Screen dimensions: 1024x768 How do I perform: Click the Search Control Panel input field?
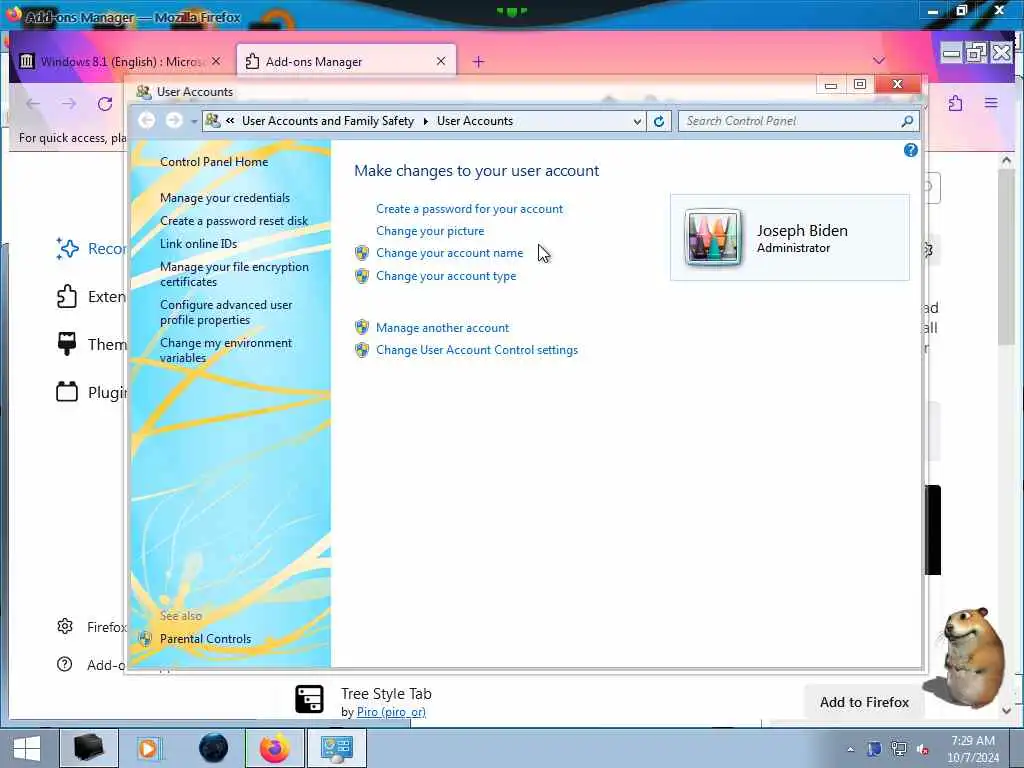pyautogui.click(x=789, y=121)
